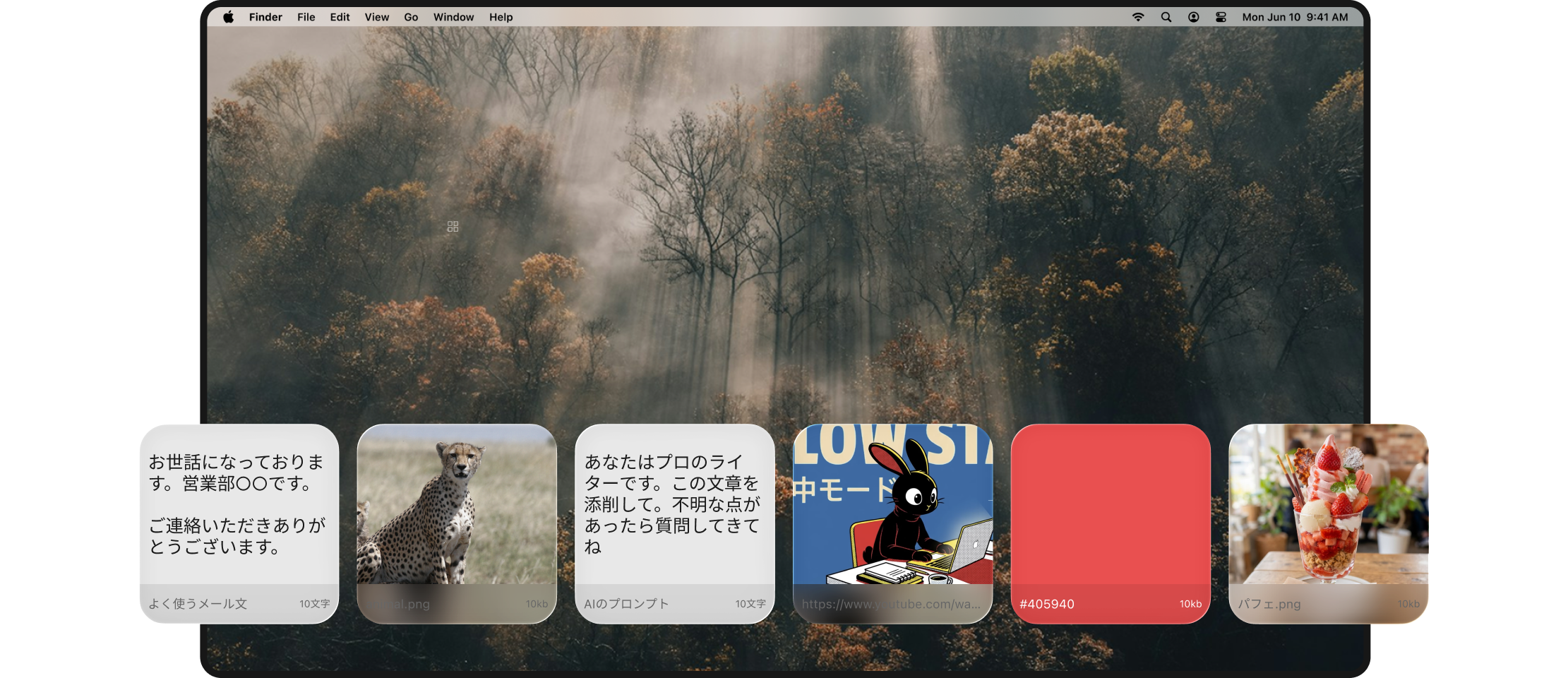
Task: Click 10kb size on the red color card
Action: [1190, 604]
